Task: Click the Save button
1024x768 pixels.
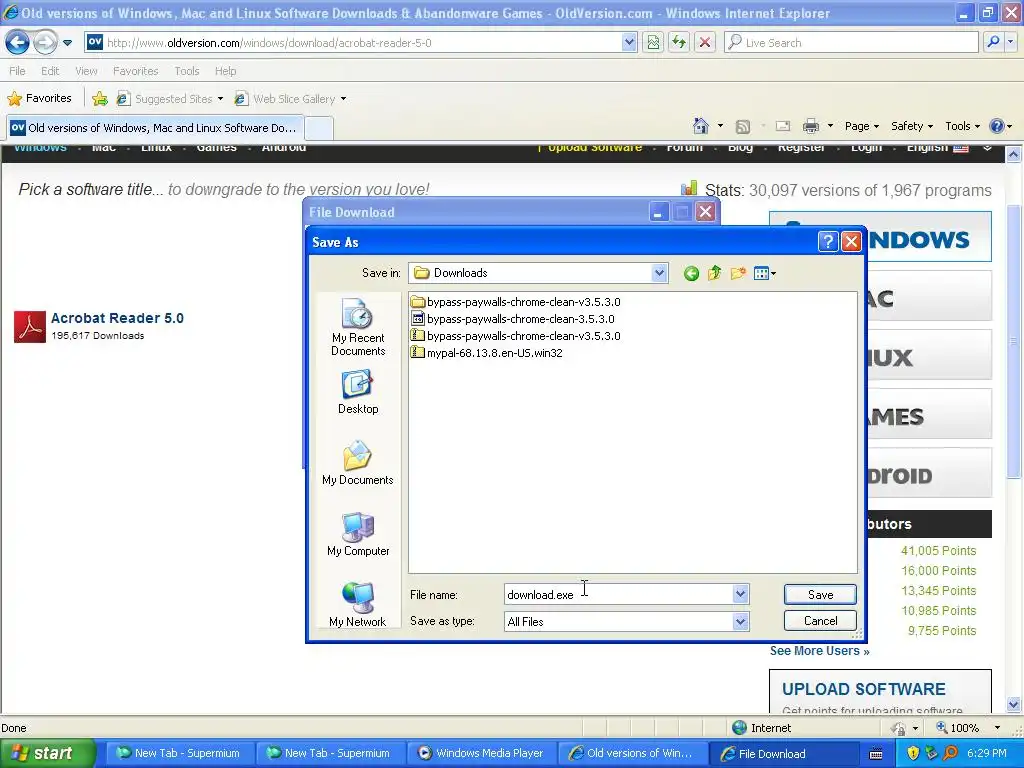Action: (x=820, y=594)
